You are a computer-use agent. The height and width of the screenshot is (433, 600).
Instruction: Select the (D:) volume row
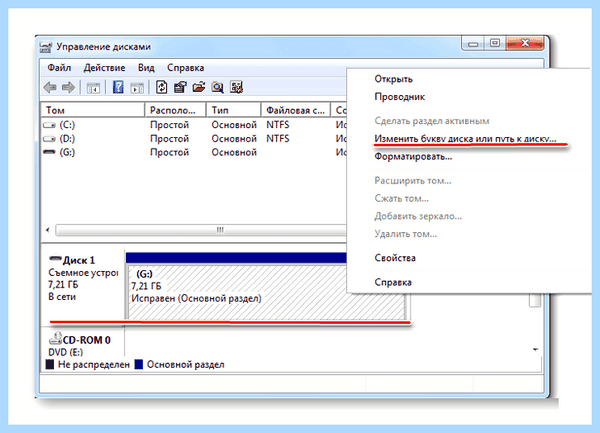click(194, 138)
